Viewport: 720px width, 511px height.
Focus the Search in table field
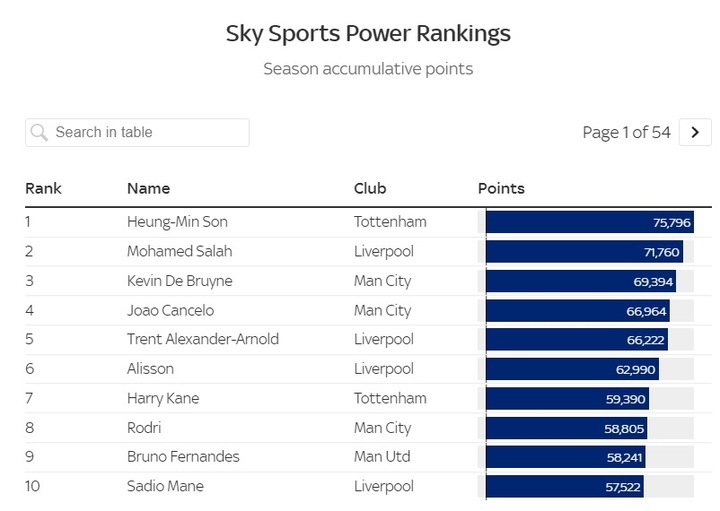pos(137,133)
